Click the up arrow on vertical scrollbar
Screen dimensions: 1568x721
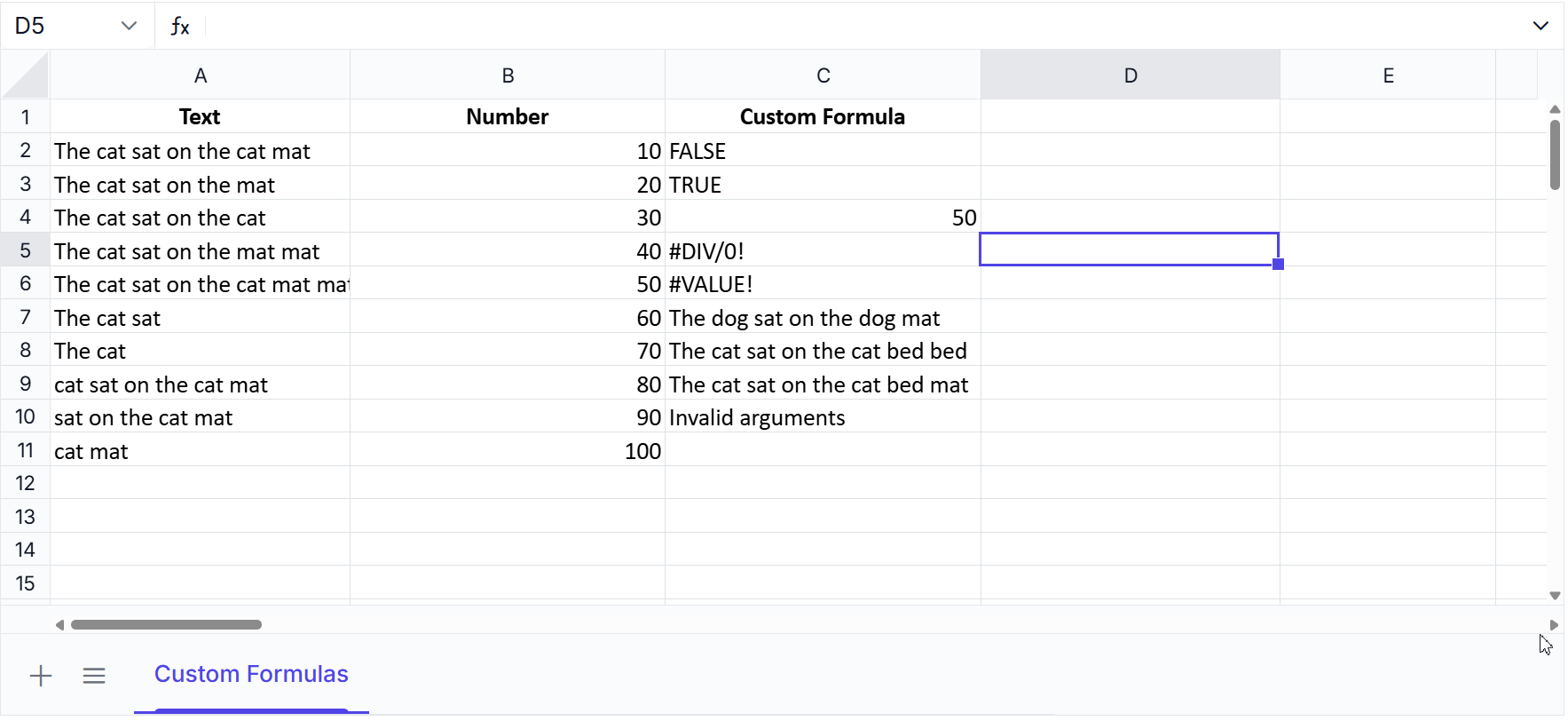click(x=1554, y=109)
